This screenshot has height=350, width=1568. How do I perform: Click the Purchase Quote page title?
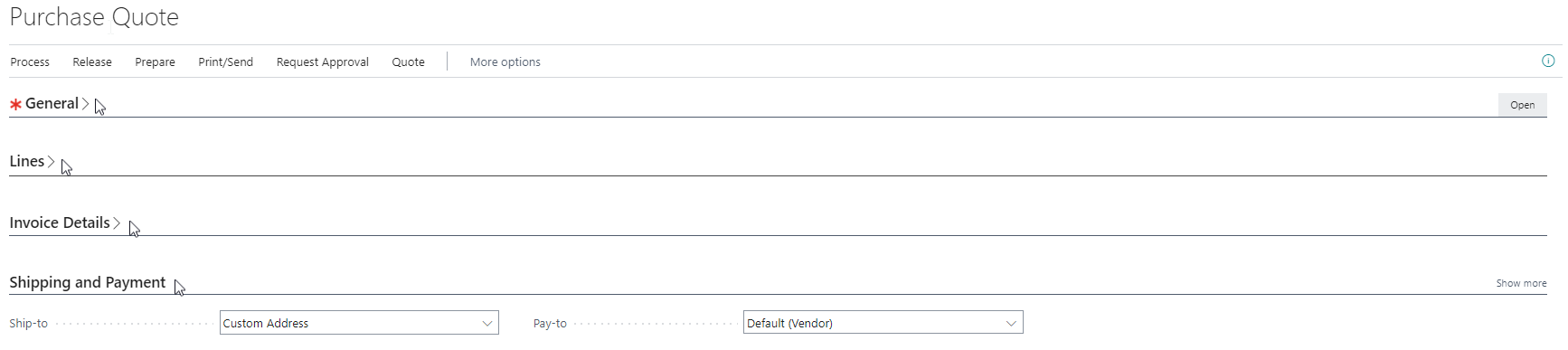pos(94,17)
